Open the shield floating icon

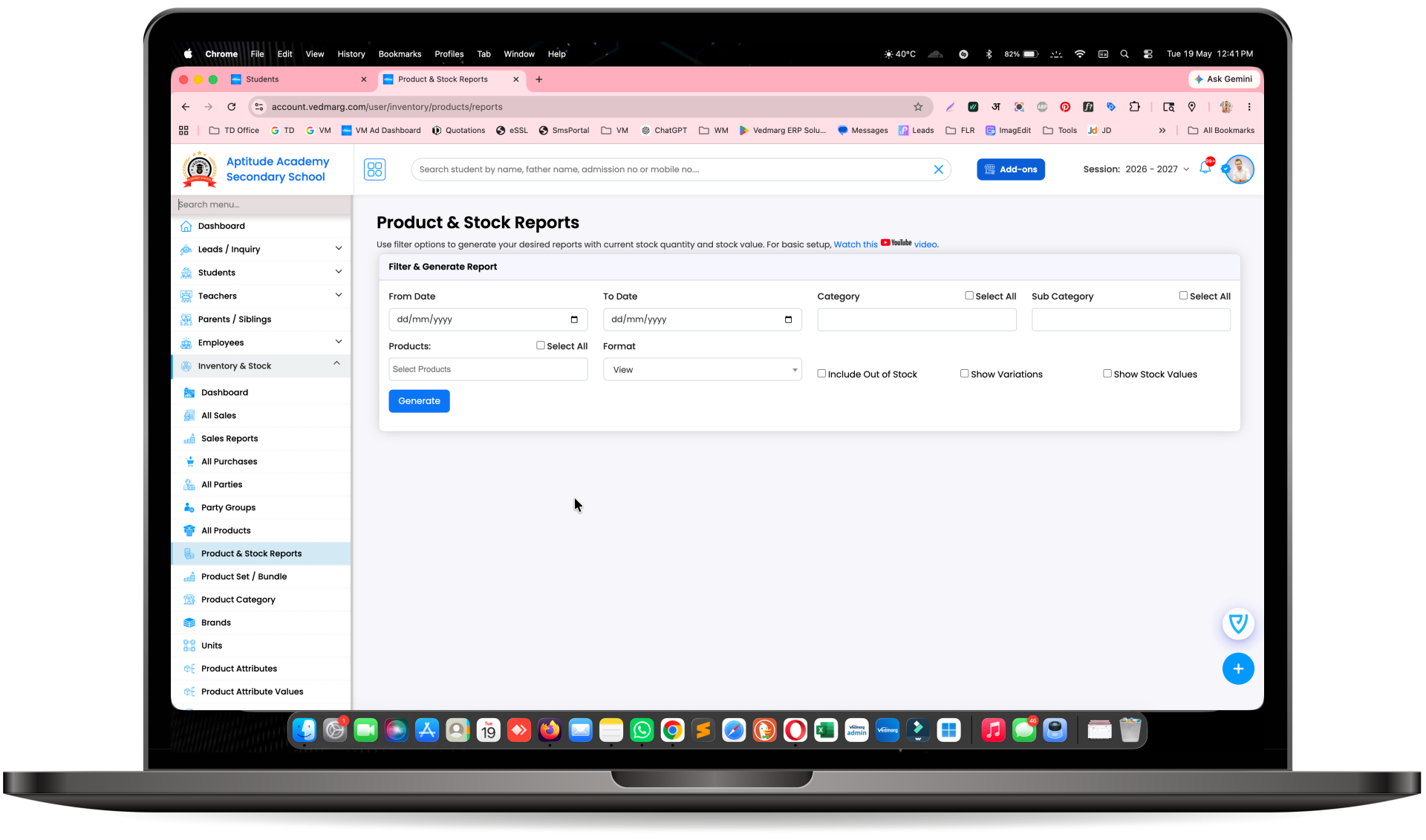[x=1238, y=623]
